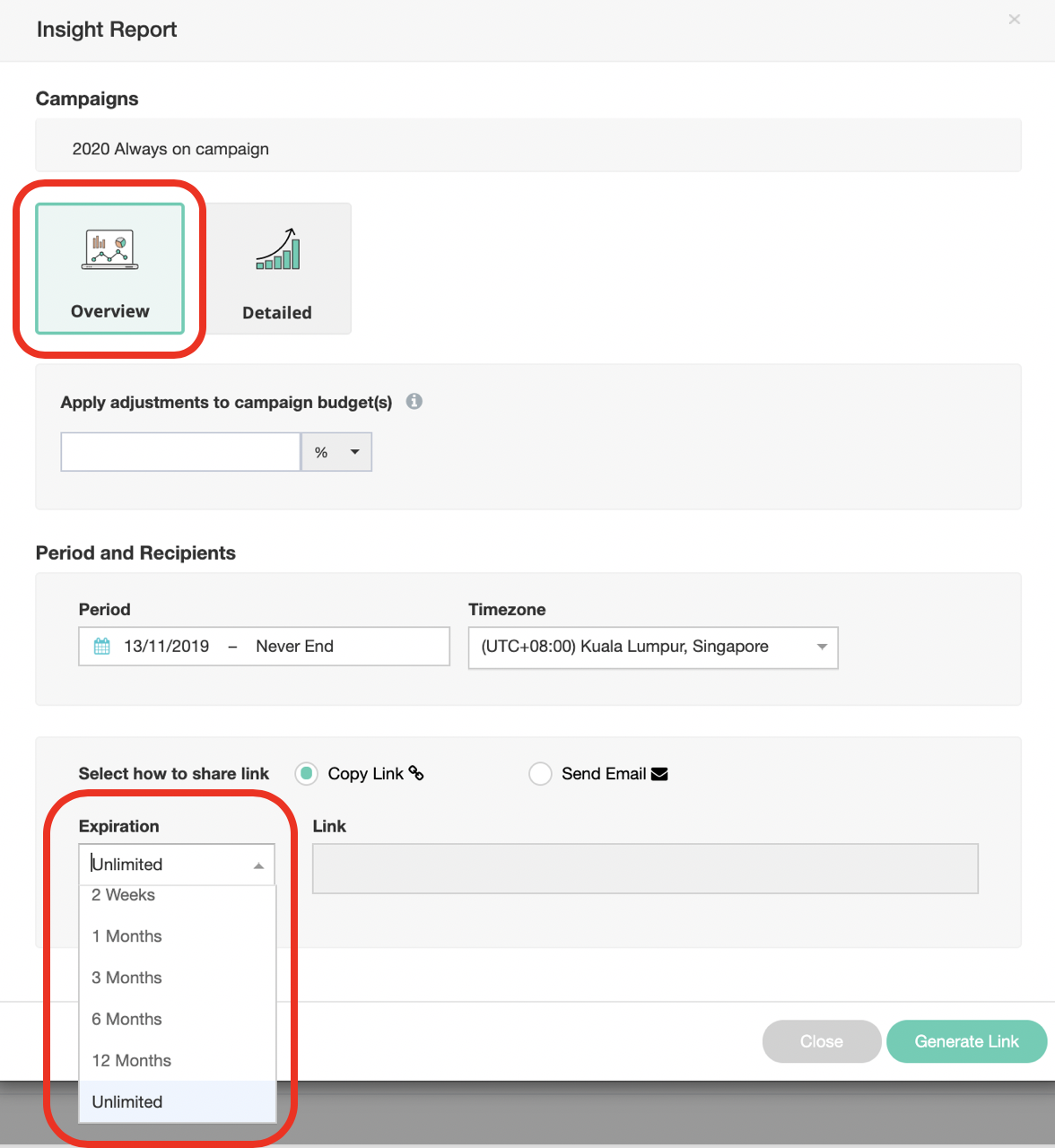Click the info icon beside budget adjustments
1055x1148 pixels.
pos(414,402)
